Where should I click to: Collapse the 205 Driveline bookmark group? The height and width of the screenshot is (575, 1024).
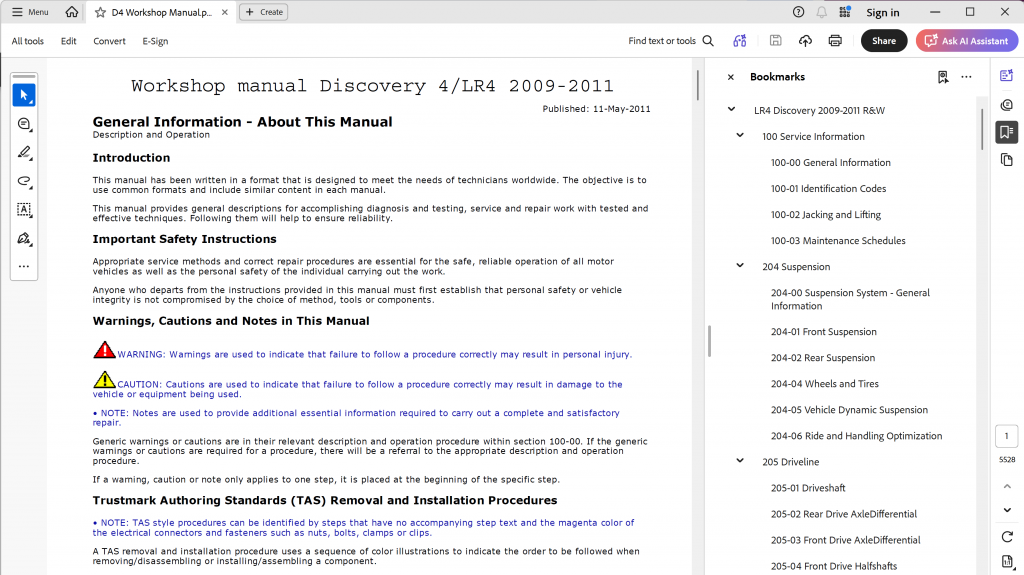[740, 461]
